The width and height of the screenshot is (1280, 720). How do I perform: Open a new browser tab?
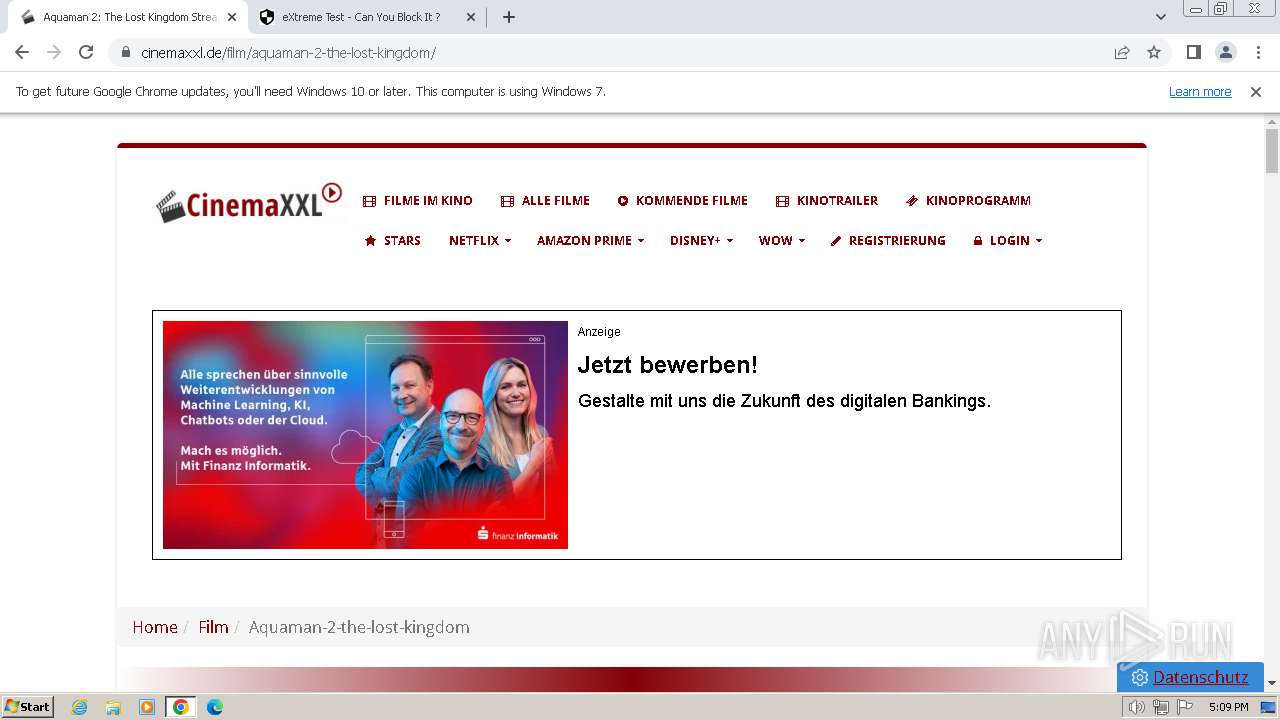[509, 17]
